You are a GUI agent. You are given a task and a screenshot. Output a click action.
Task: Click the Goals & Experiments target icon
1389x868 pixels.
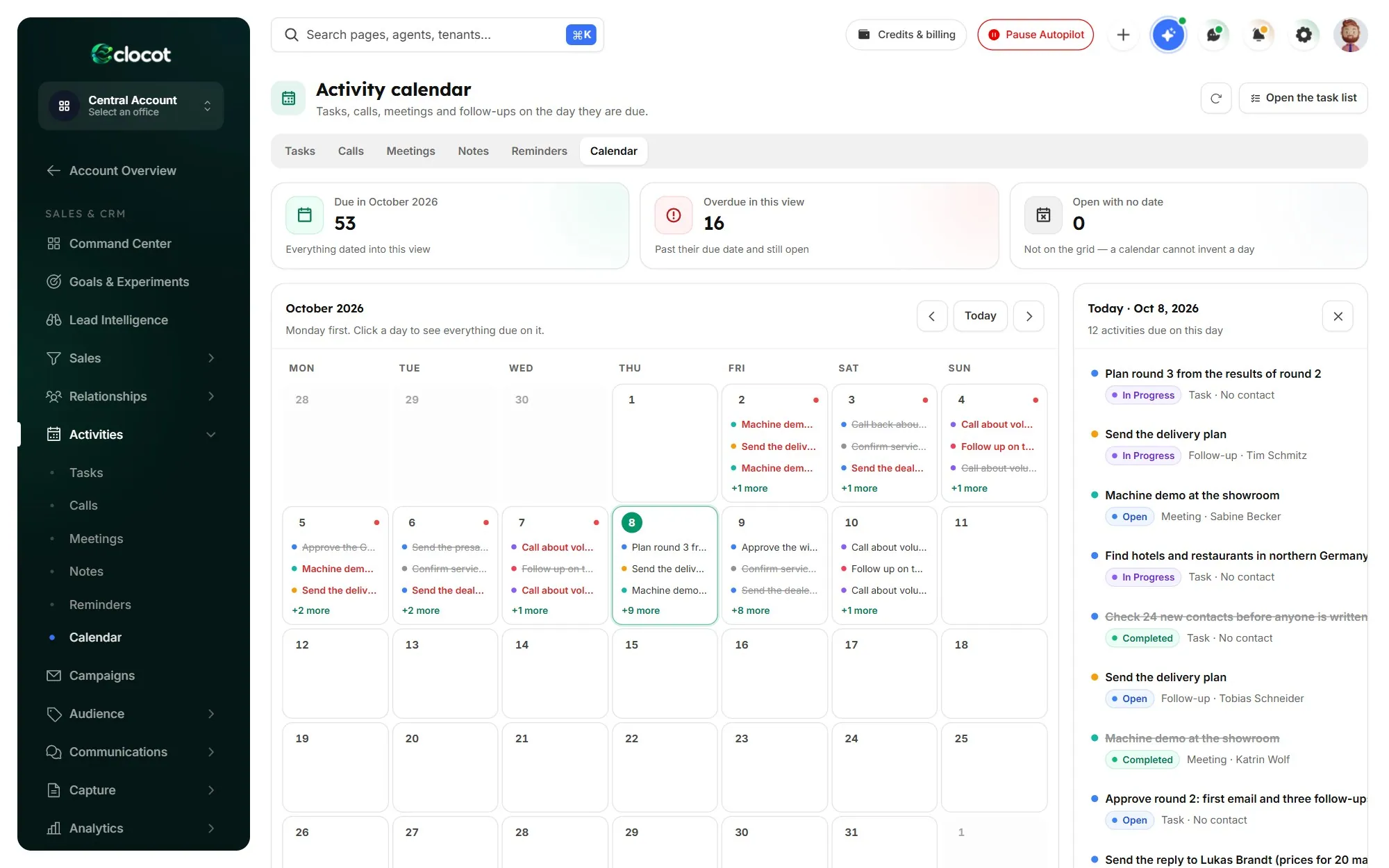pyautogui.click(x=53, y=282)
